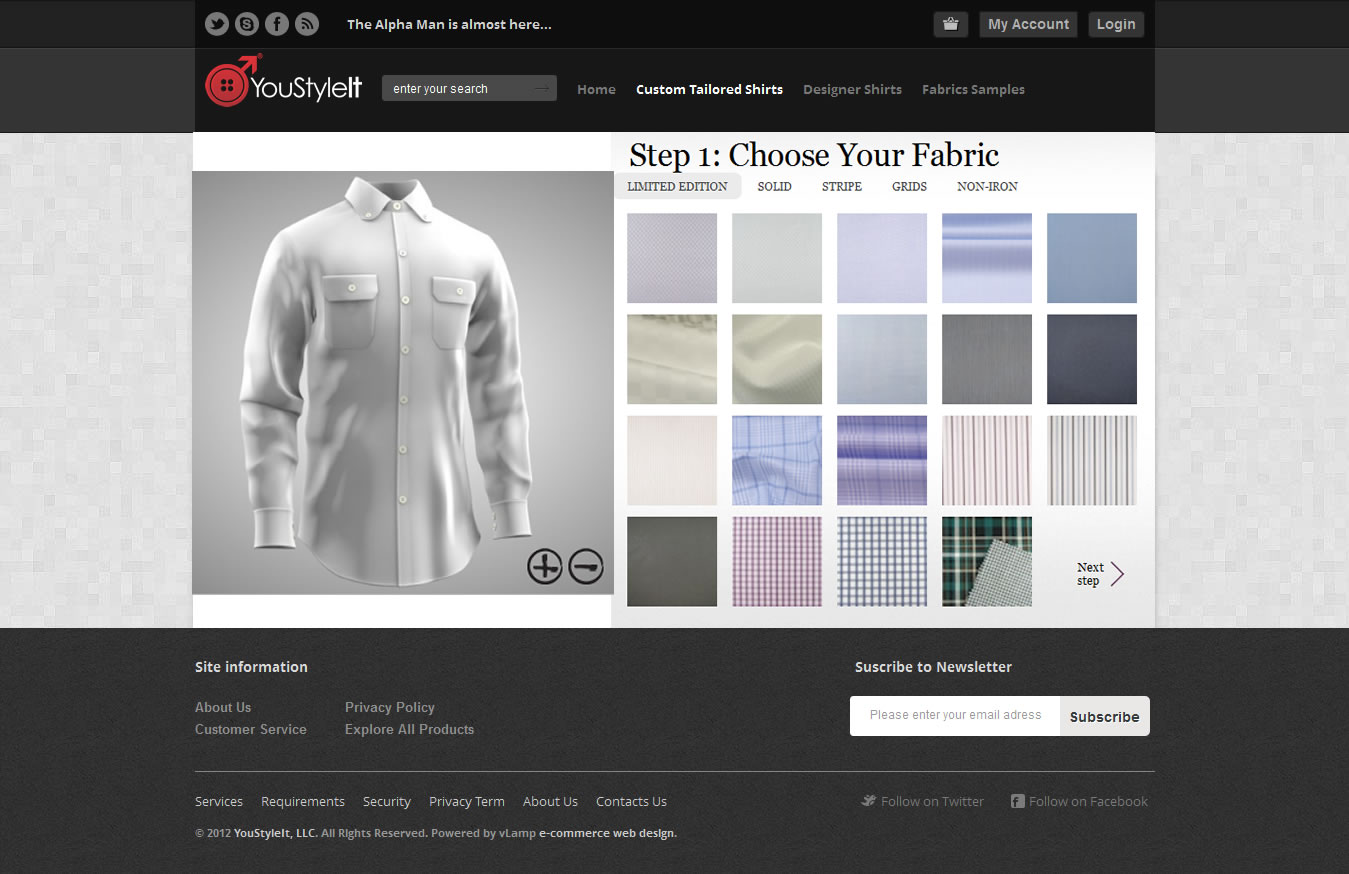
Task: Open Follow on Facebook link
Action: [1087, 801]
